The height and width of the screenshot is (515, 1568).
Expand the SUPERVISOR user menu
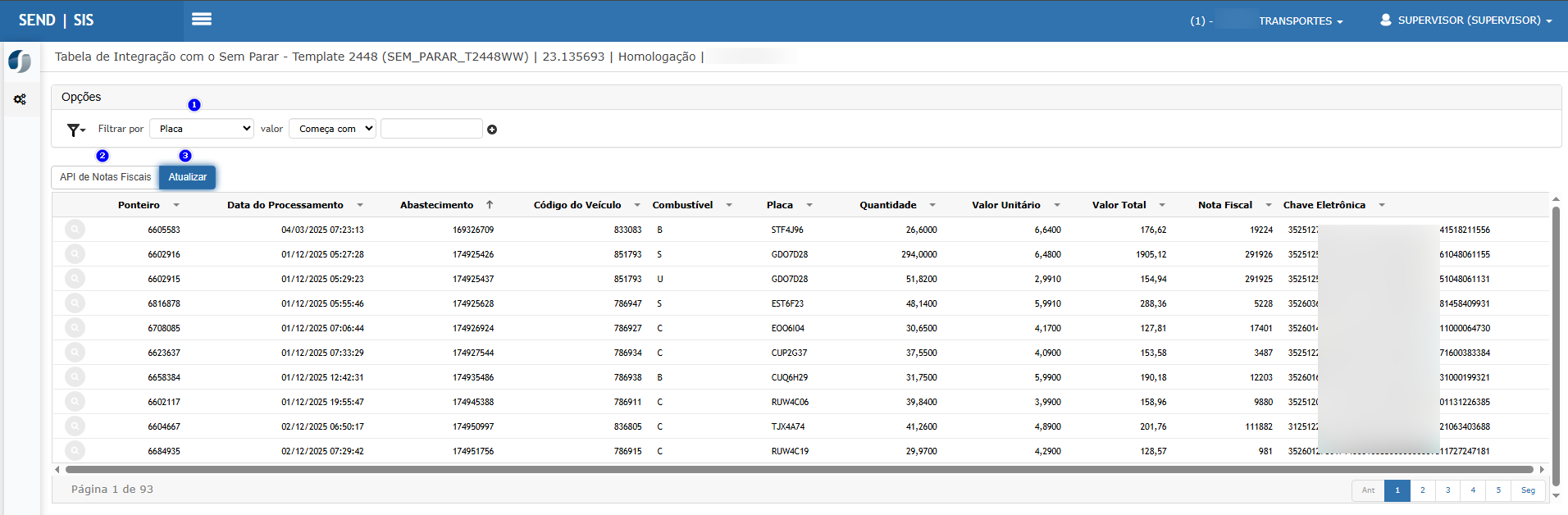click(1465, 21)
